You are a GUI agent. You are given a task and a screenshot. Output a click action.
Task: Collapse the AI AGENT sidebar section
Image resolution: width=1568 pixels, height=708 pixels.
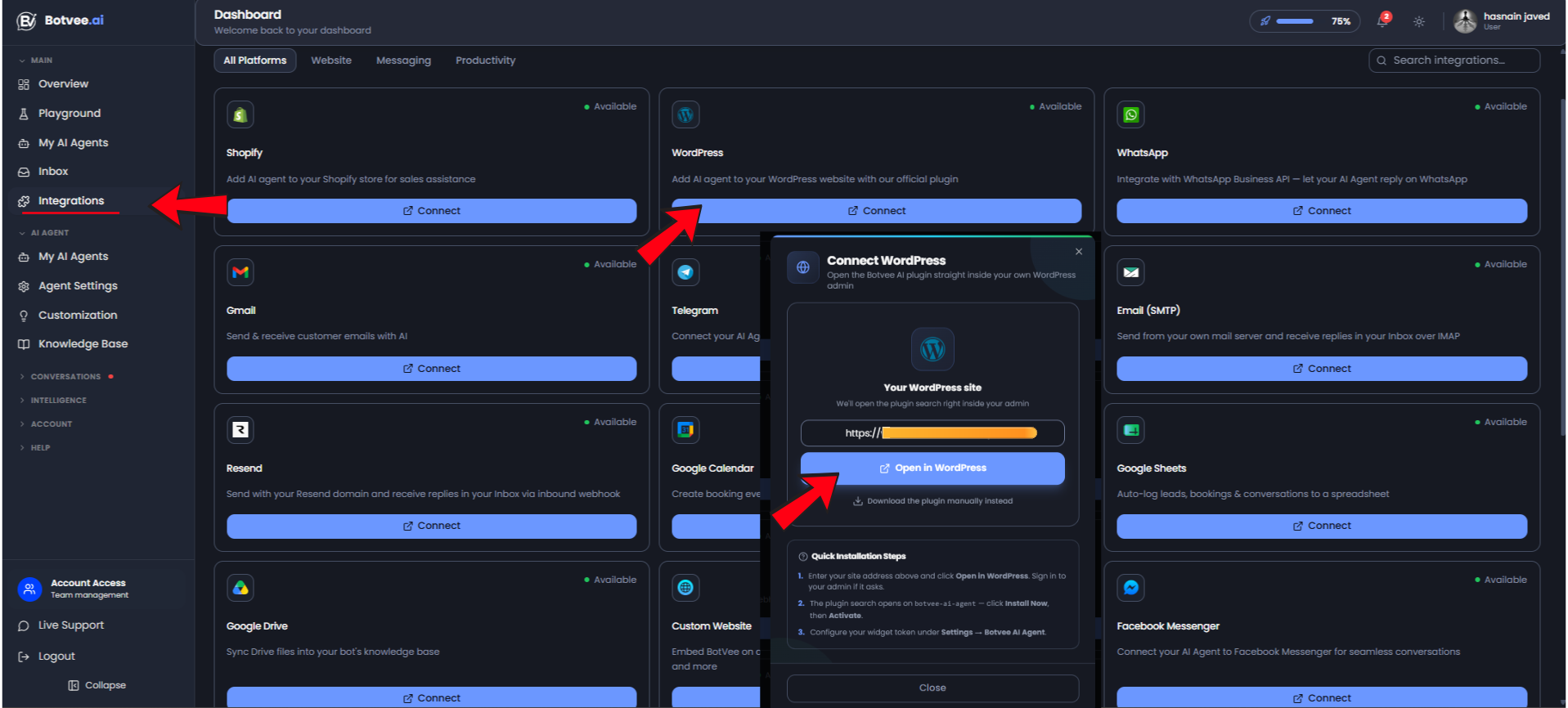coord(44,233)
